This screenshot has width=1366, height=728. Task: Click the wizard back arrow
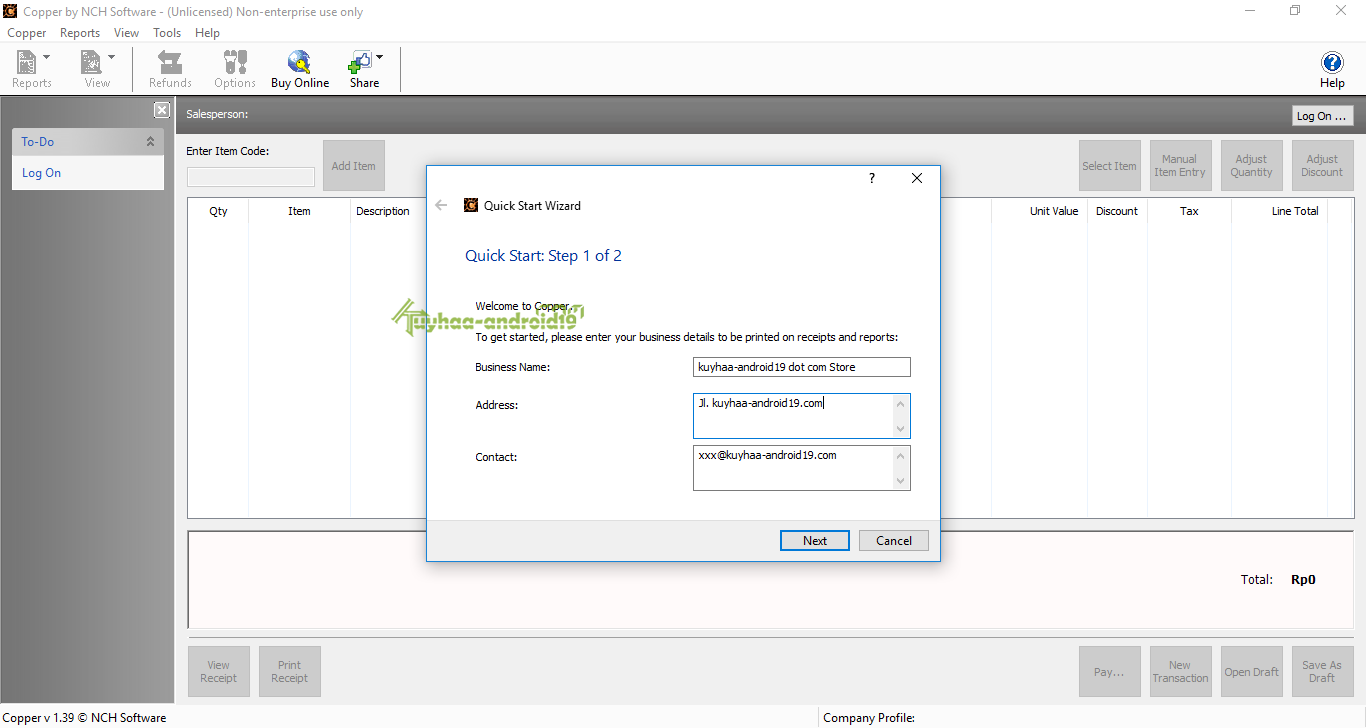[442, 205]
